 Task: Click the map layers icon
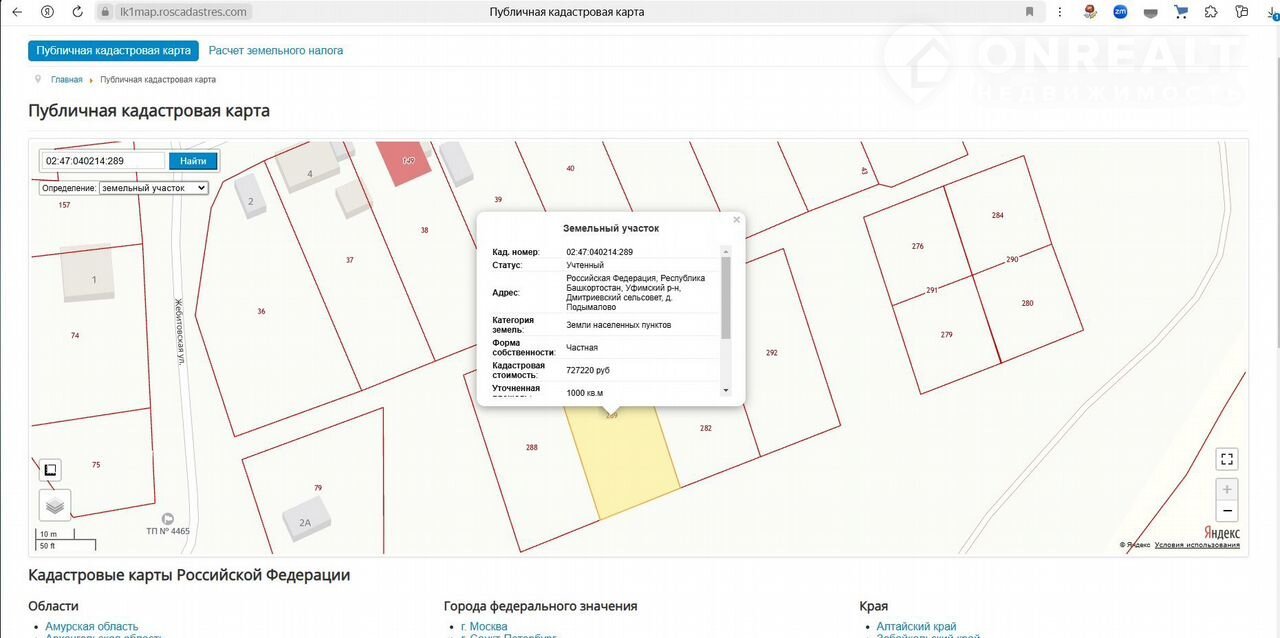tap(55, 506)
